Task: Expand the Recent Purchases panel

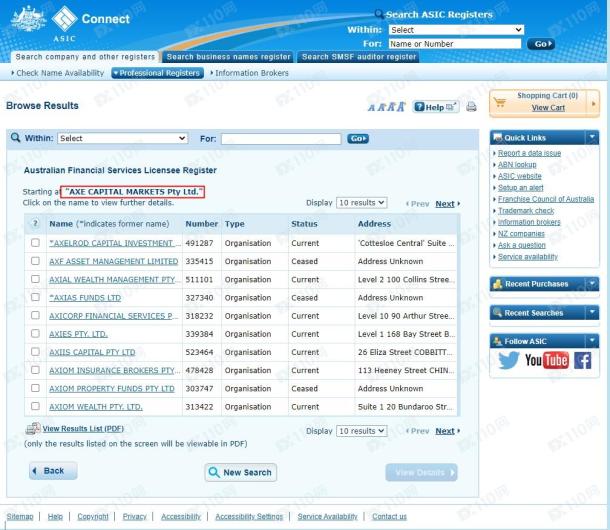Action: pyautogui.click(x=592, y=284)
